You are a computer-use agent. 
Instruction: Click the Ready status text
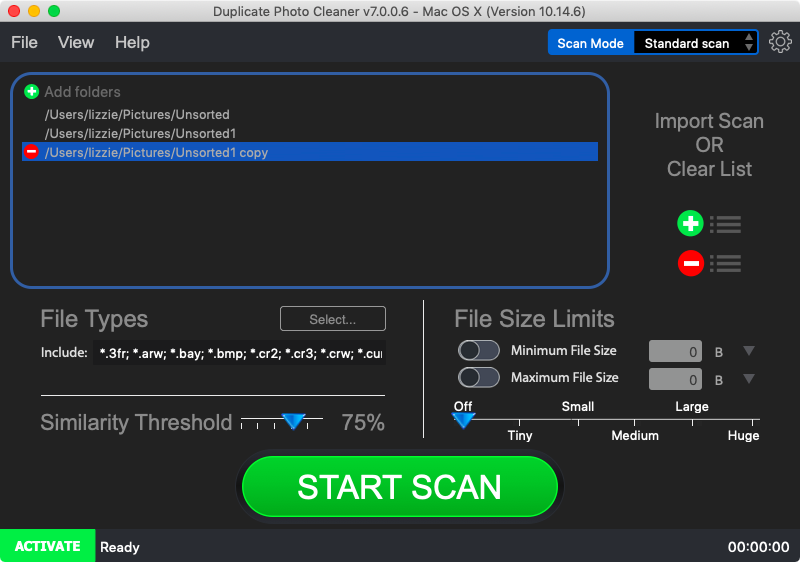click(120, 547)
